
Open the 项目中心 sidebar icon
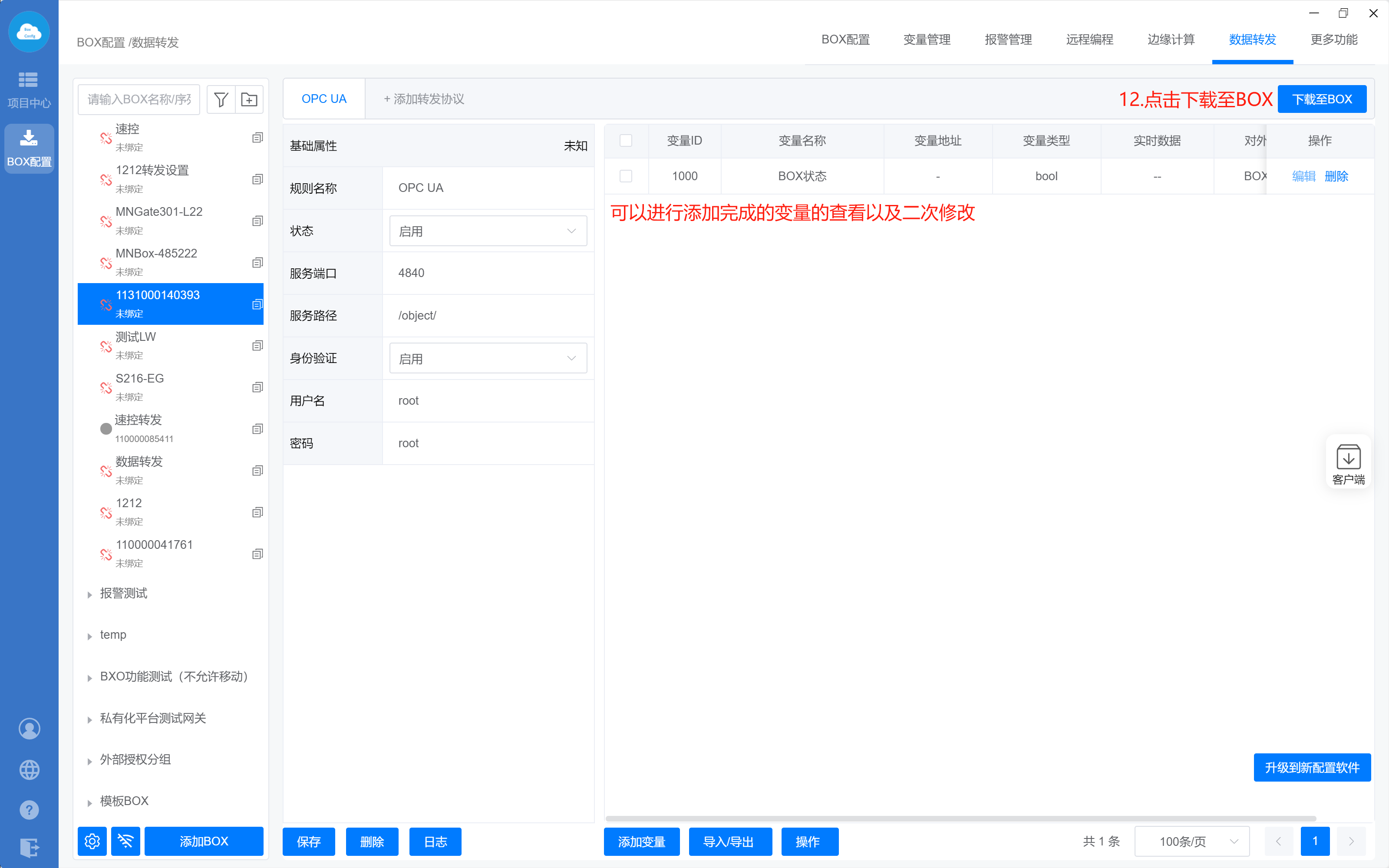click(x=29, y=89)
